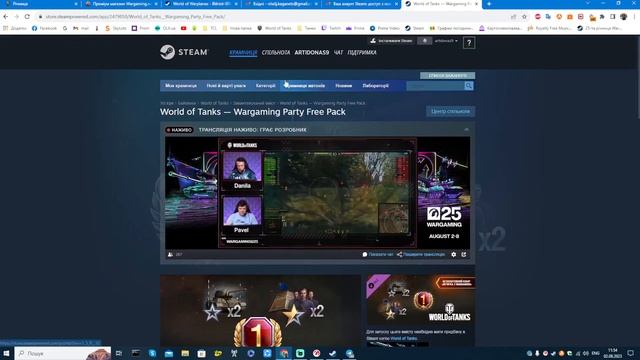Open a new browser tab
Image resolution: width=640 pixels, height=360 pixels.
coord(489,4)
